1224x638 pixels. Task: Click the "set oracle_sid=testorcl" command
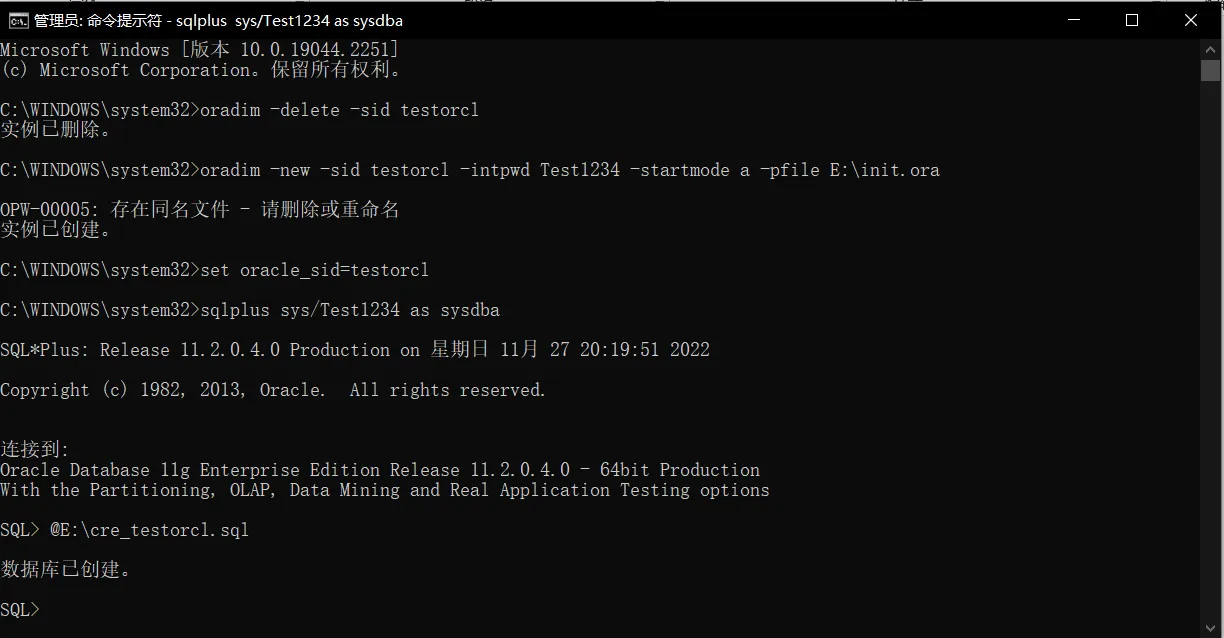click(x=314, y=270)
